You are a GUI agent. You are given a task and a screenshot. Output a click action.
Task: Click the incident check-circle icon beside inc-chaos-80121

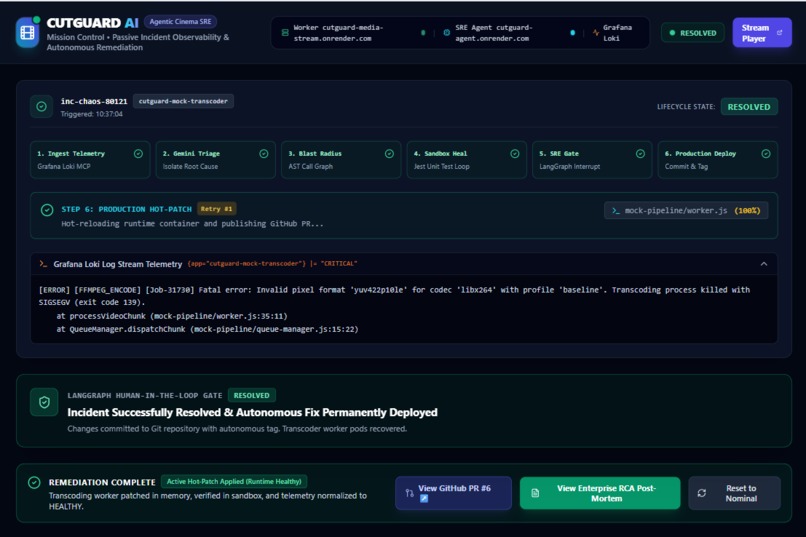(42, 106)
